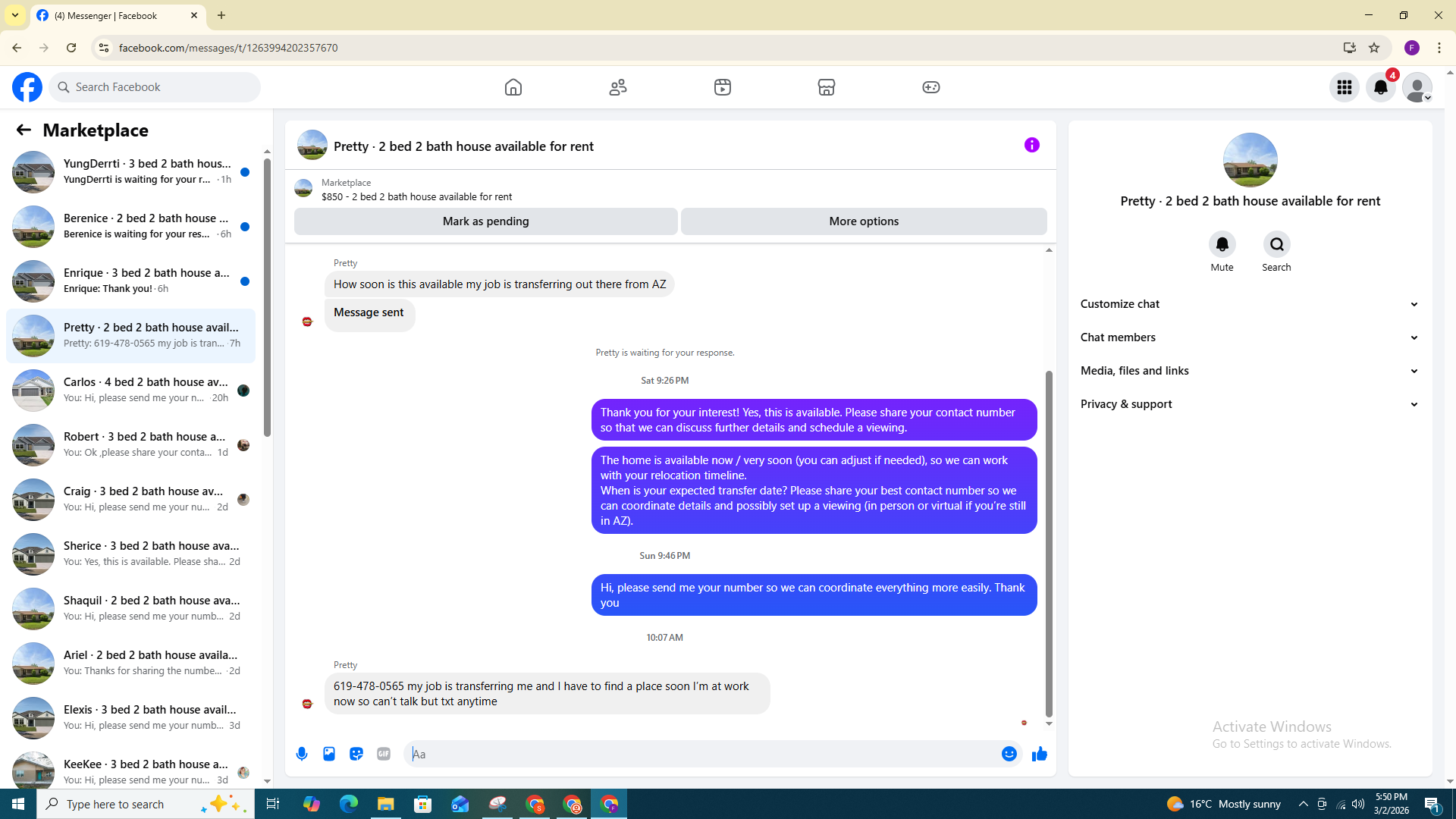Open Elexis 3 bed conversation
The width and height of the screenshot is (1456, 819).
(131, 718)
